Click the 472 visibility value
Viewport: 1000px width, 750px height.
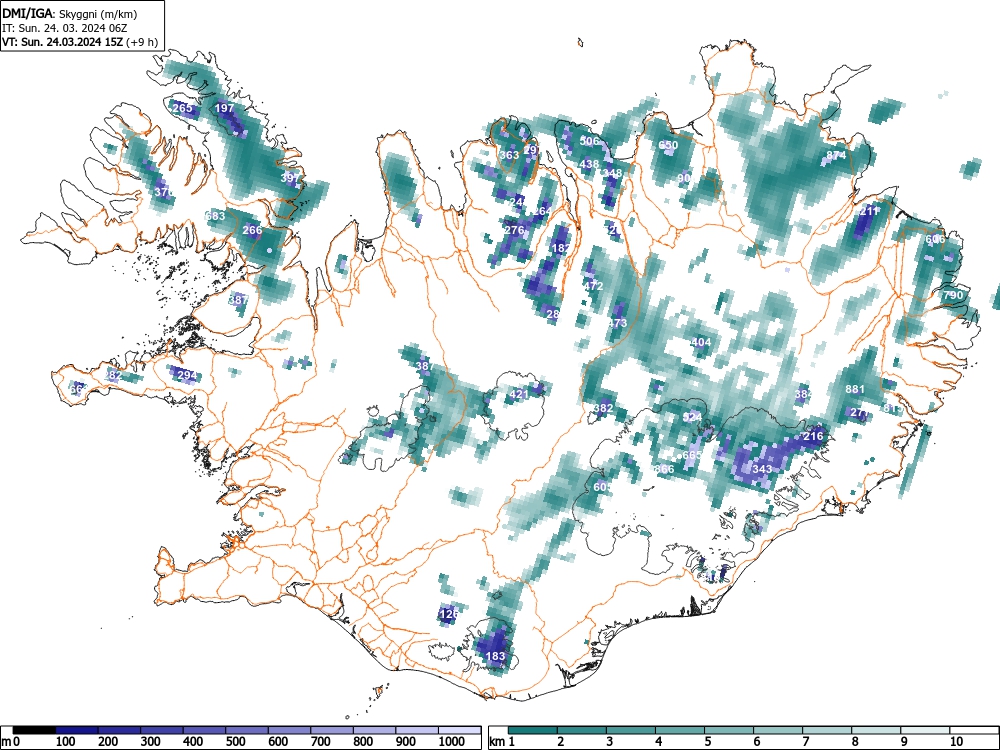click(x=593, y=285)
